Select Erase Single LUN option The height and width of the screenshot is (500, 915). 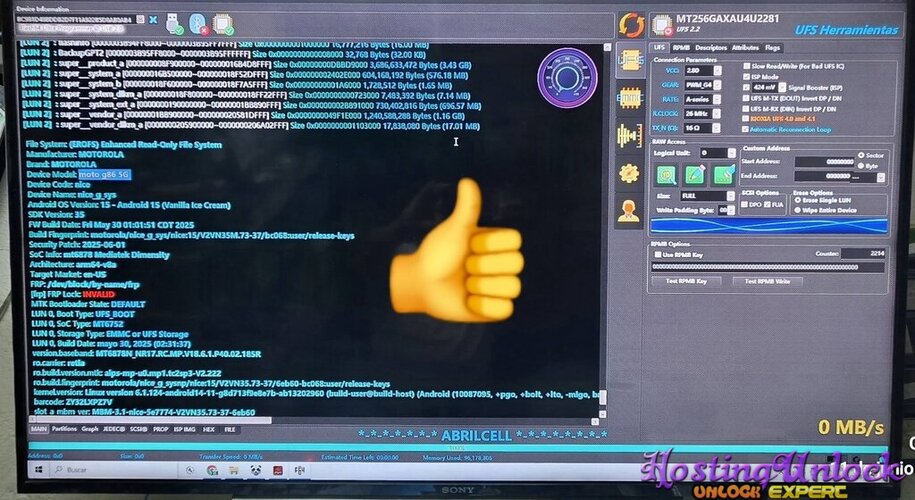pos(798,200)
